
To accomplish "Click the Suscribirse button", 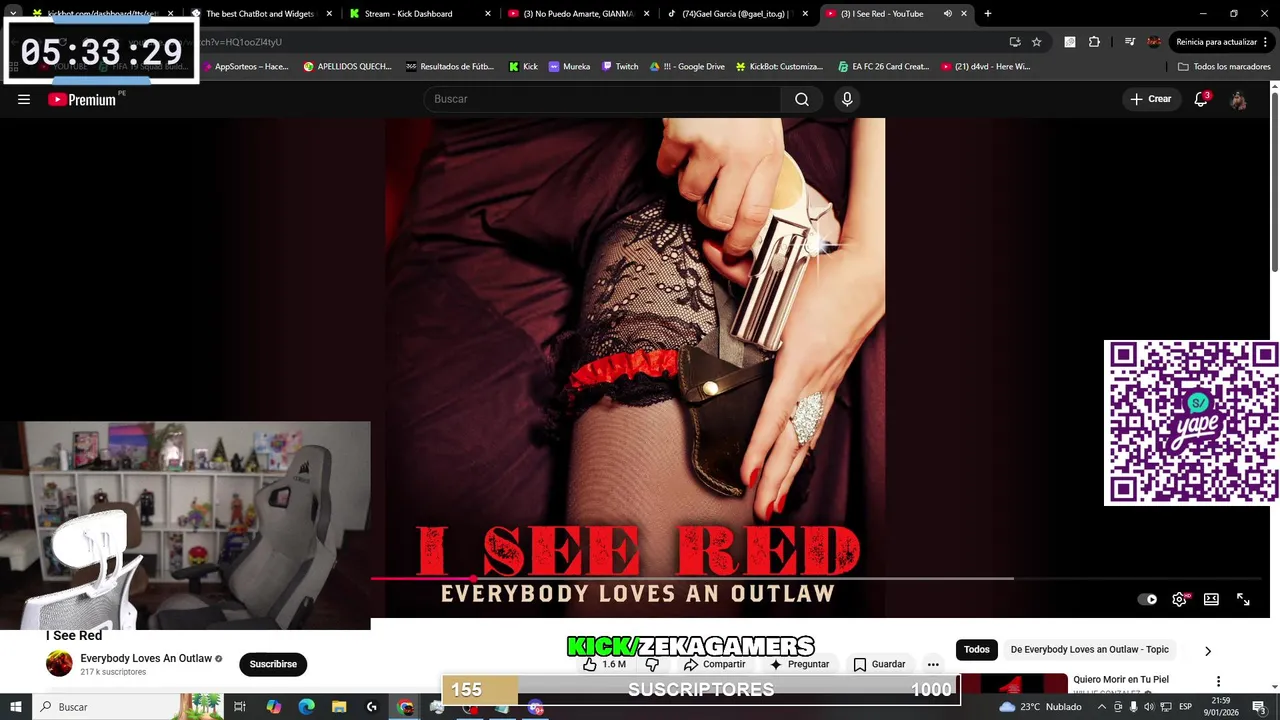I will (x=273, y=664).
